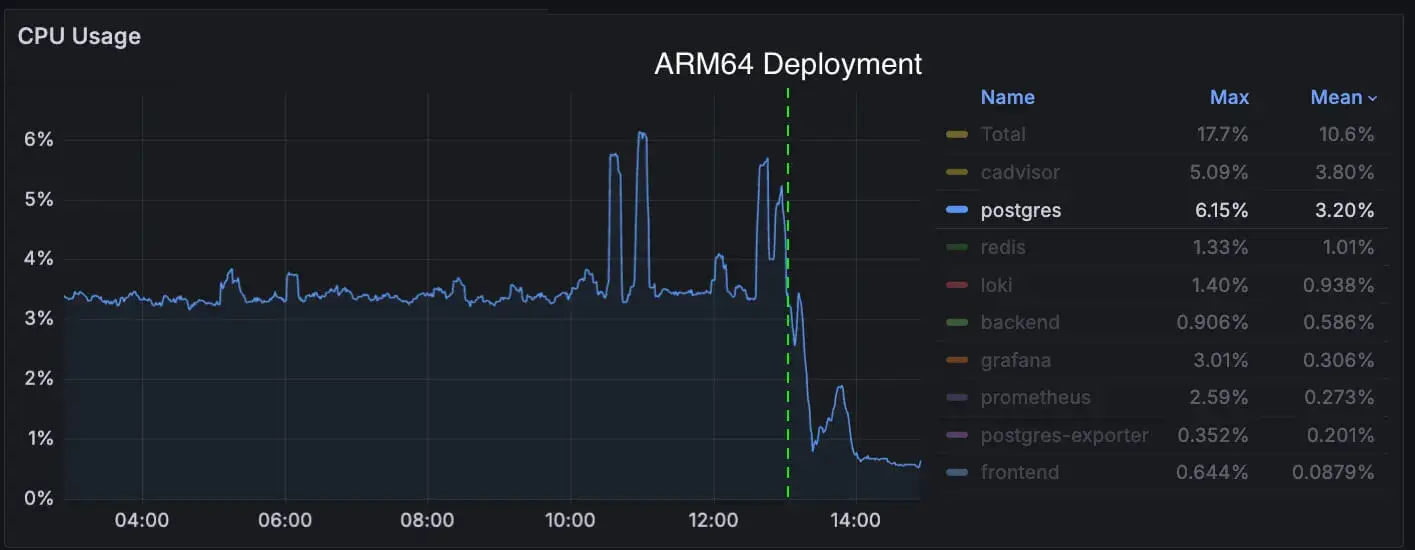1415x550 pixels.
Task: Open the CPU Usage panel title menu
Action: tap(79, 36)
